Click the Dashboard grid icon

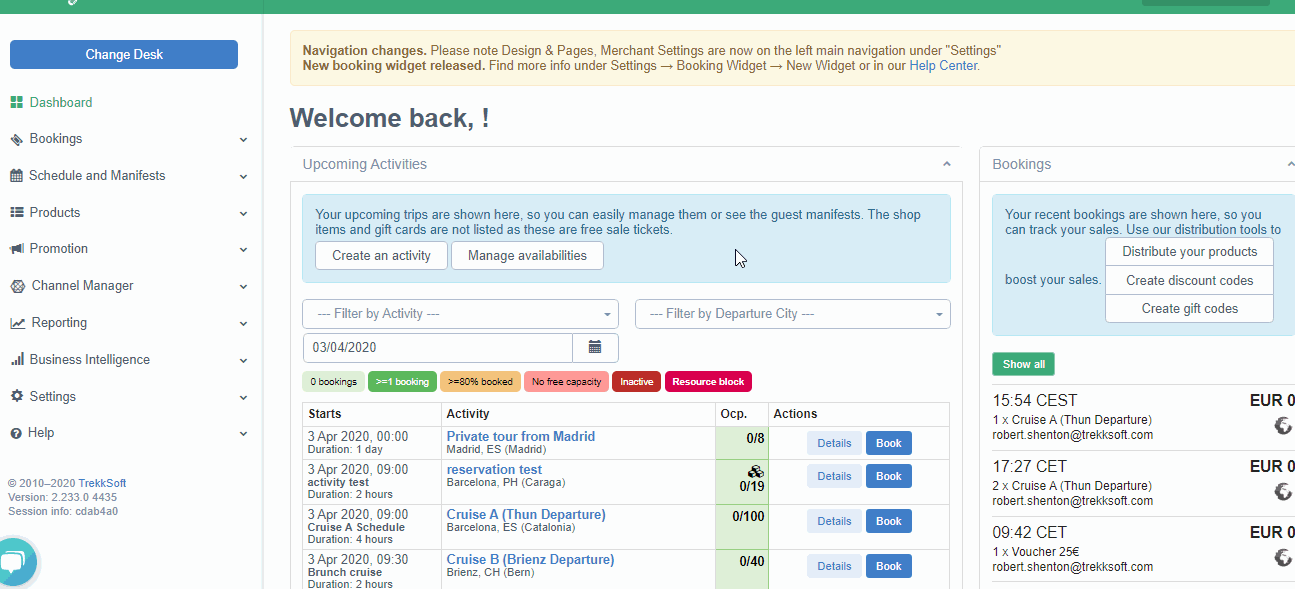point(17,102)
